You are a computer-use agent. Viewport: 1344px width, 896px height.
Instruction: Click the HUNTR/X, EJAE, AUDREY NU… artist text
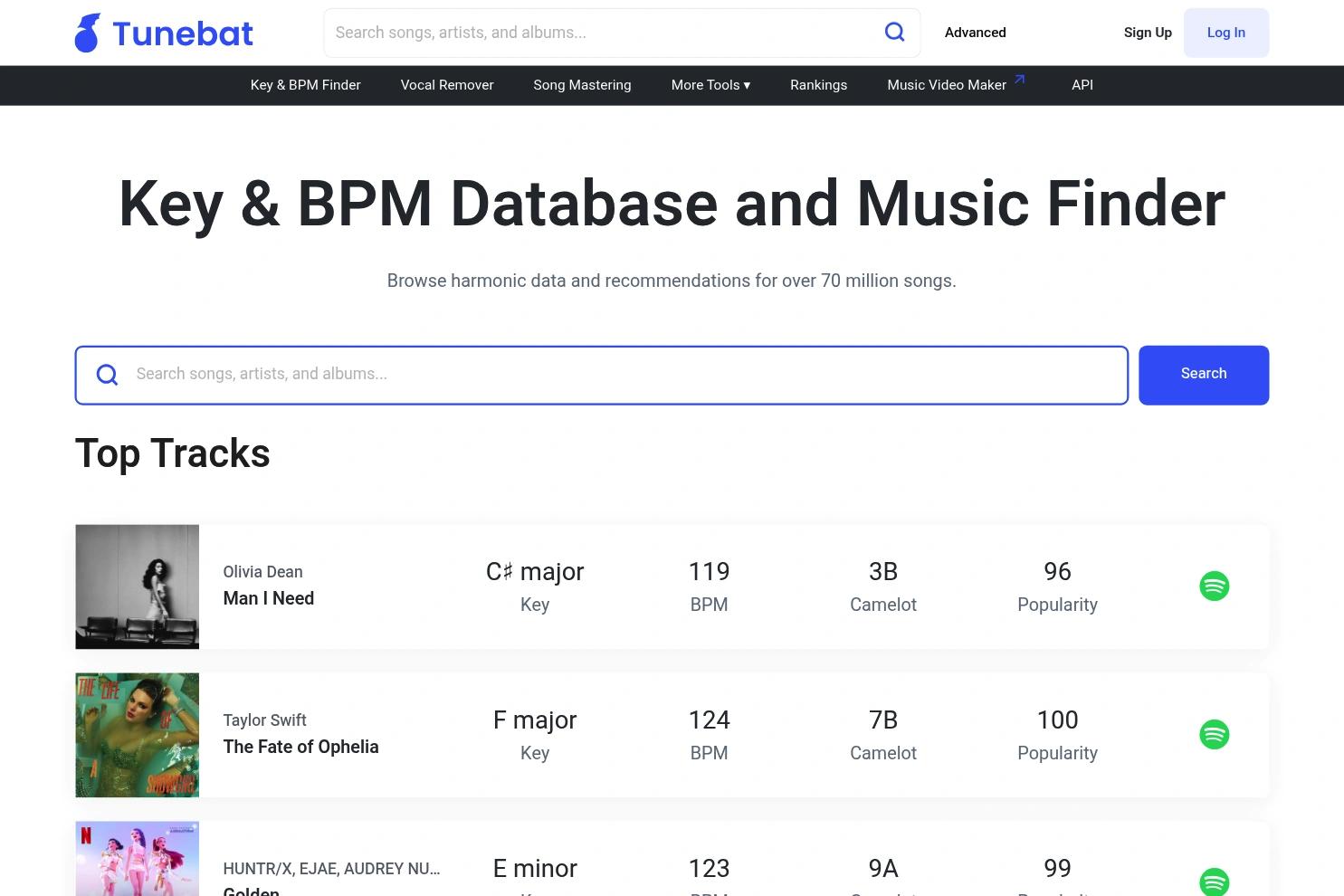coord(331,869)
